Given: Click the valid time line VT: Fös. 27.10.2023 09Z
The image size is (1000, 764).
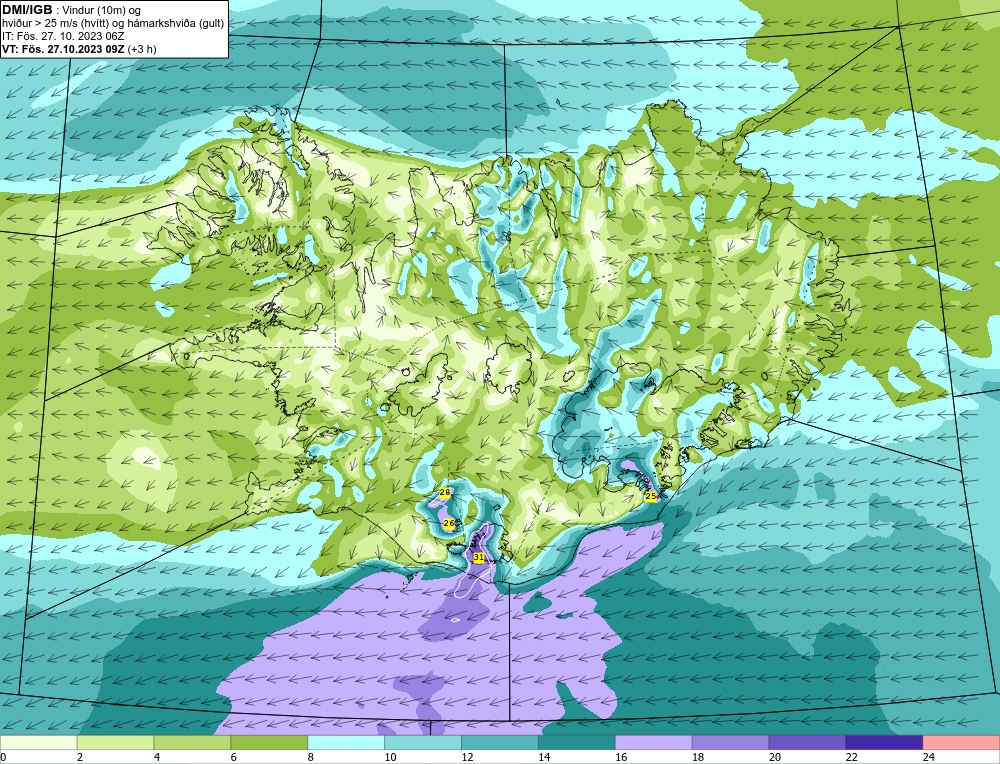Looking at the screenshot, I should [x=64, y=49].
